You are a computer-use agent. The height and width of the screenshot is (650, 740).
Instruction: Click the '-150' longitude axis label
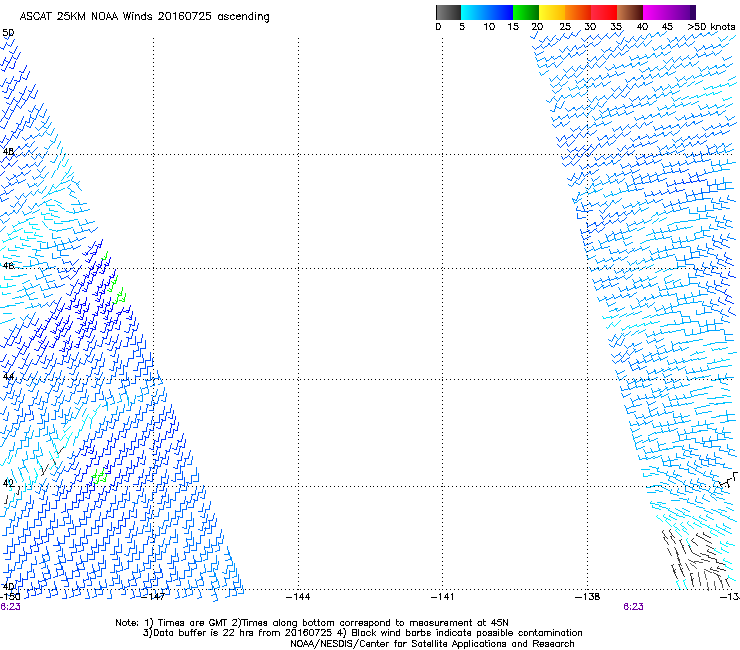point(10,597)
